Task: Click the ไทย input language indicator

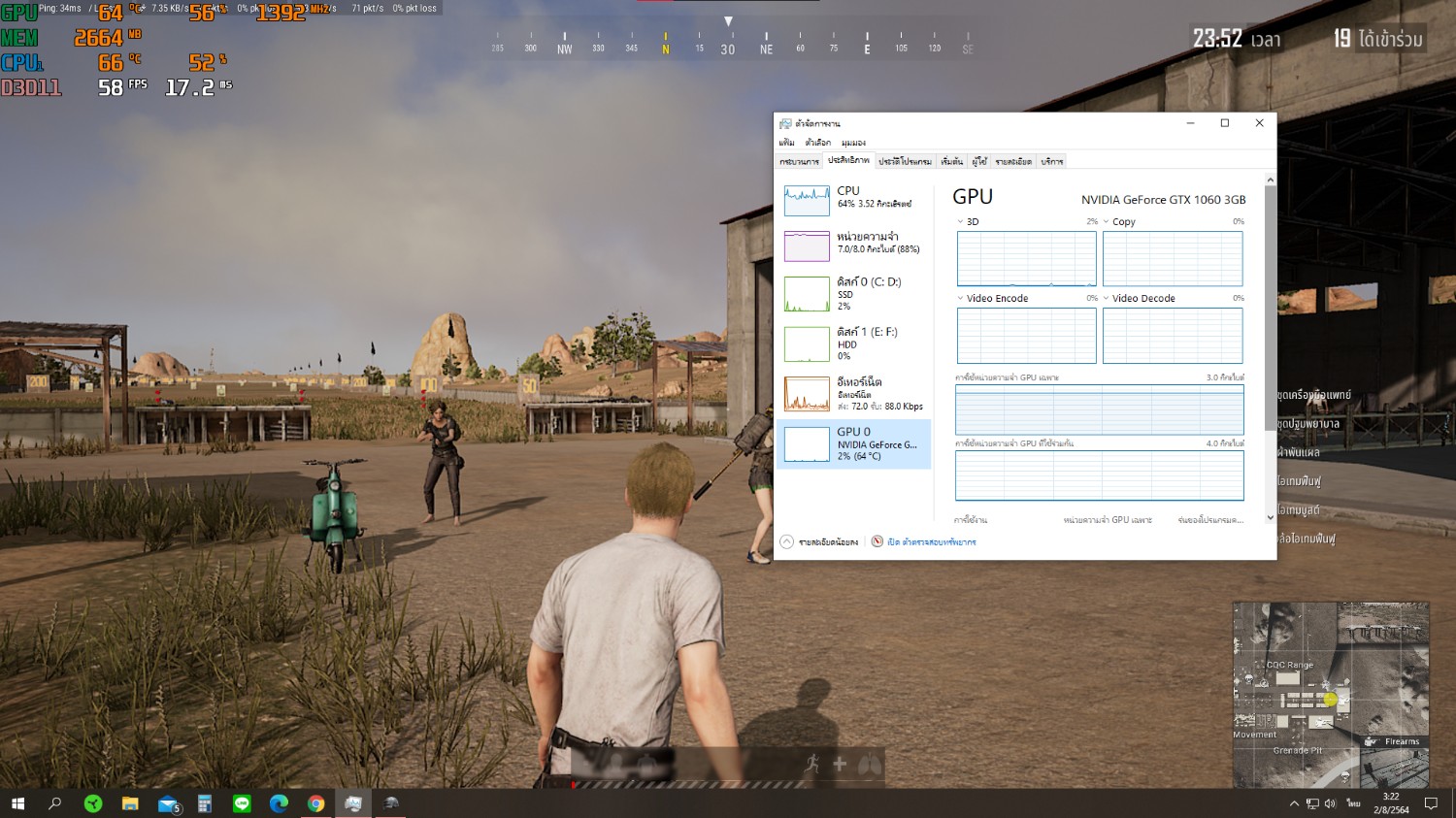Action: pos(1353,803)
